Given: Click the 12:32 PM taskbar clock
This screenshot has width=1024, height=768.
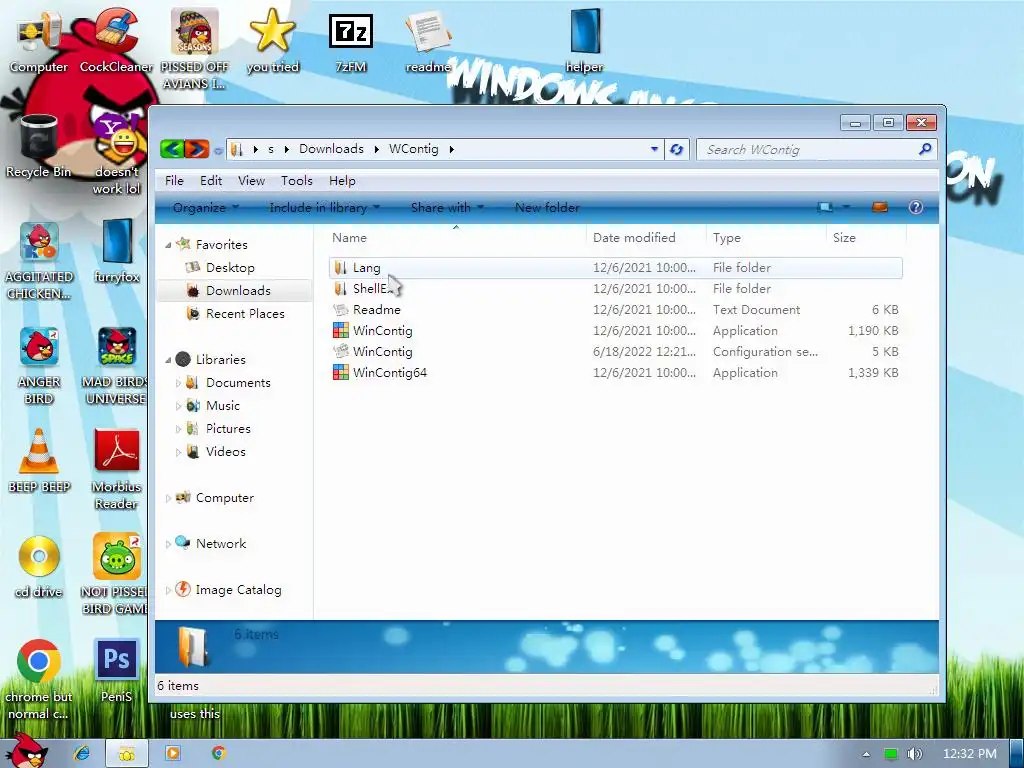Looking at the screenshot, I should coord(970,754).
